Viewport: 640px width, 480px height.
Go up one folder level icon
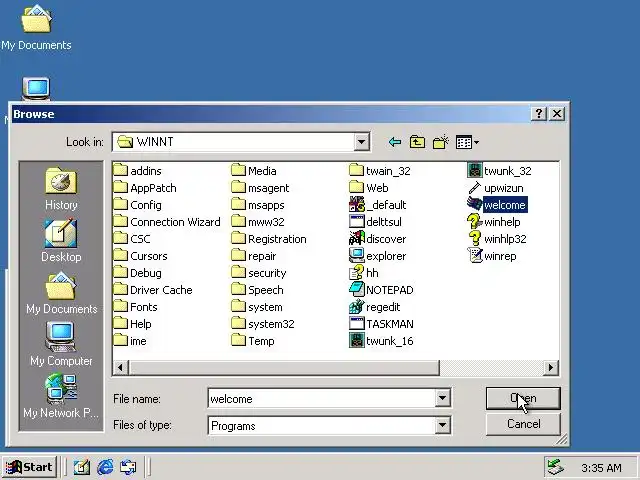tap(417, 142)
